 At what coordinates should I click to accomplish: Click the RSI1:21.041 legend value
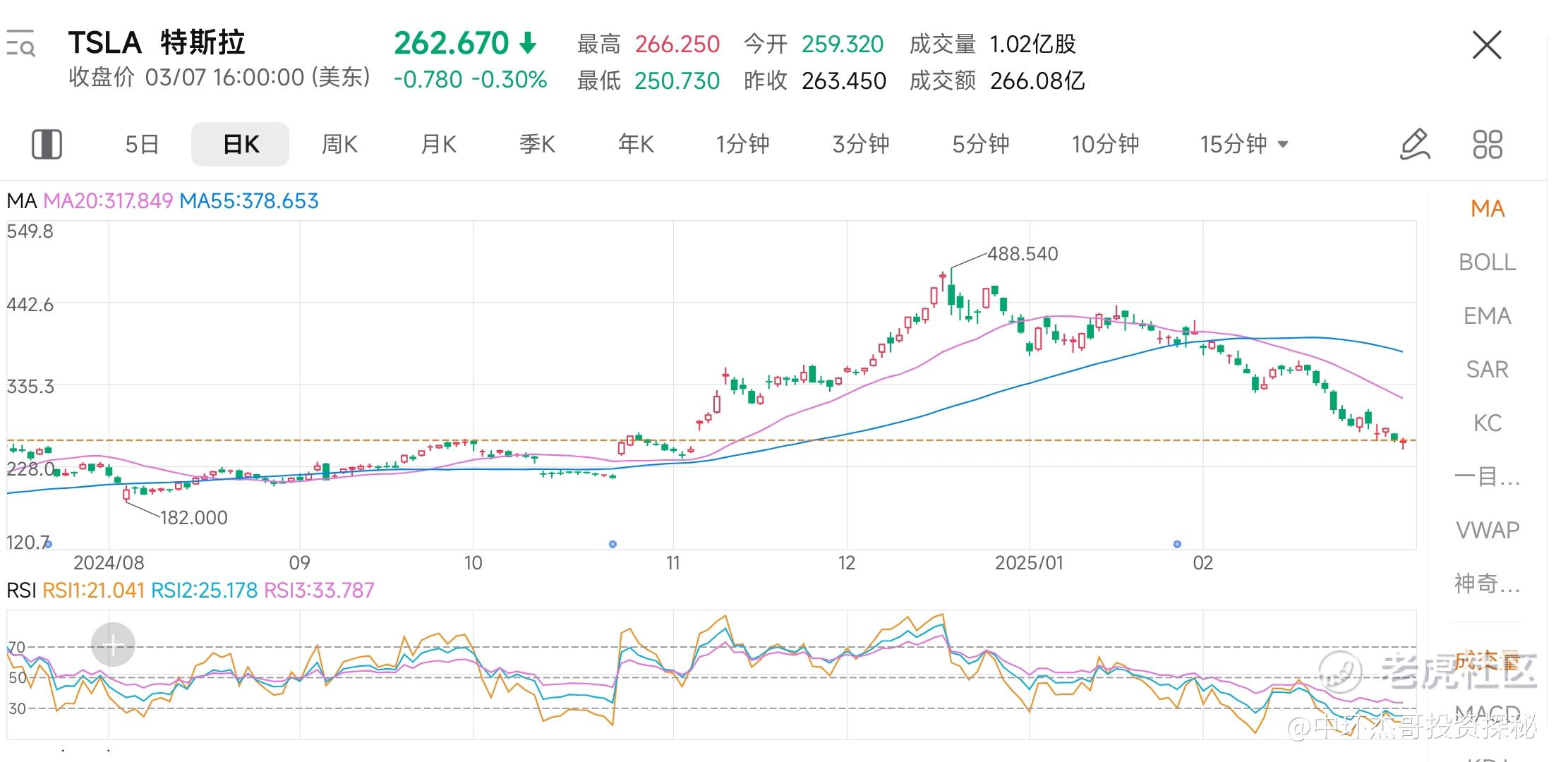93,590
